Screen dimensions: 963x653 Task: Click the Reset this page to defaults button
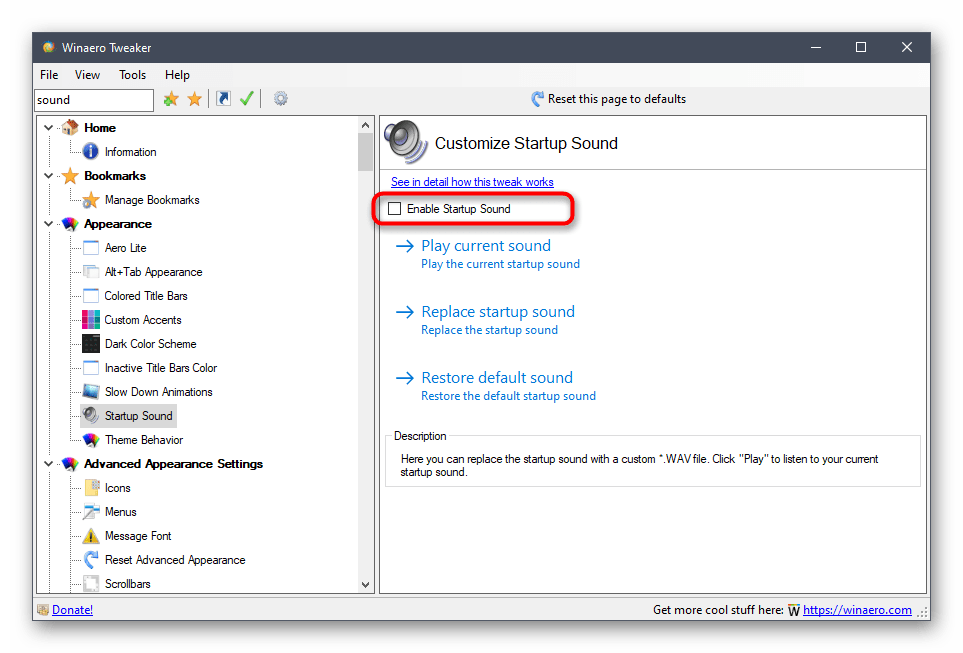pyautogui.click(x=609, y=99)
